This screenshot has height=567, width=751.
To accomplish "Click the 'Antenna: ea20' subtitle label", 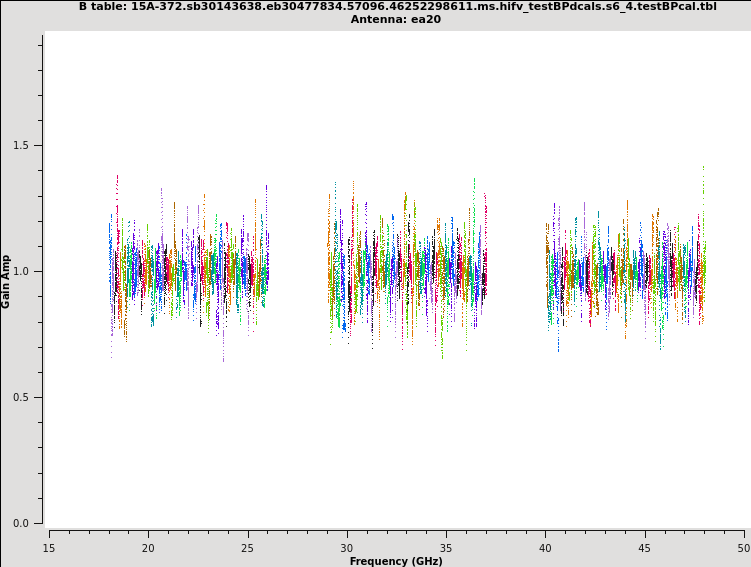I will 395,19.
